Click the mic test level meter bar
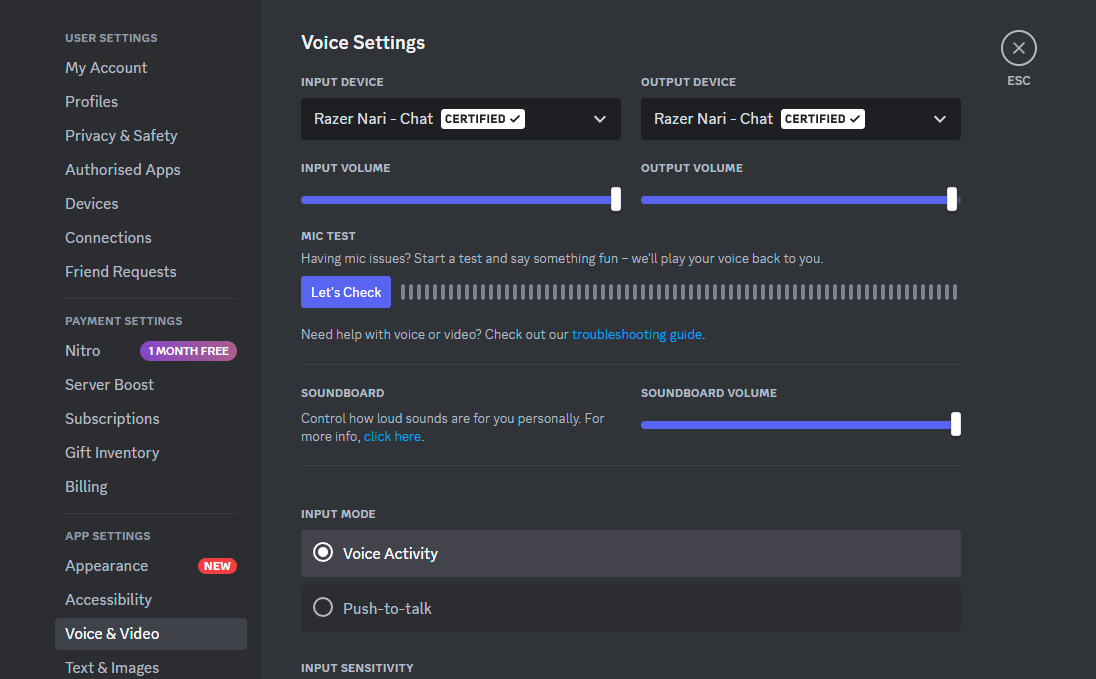Viewport: 1096px width, 679px height. (x=678, y=292)
